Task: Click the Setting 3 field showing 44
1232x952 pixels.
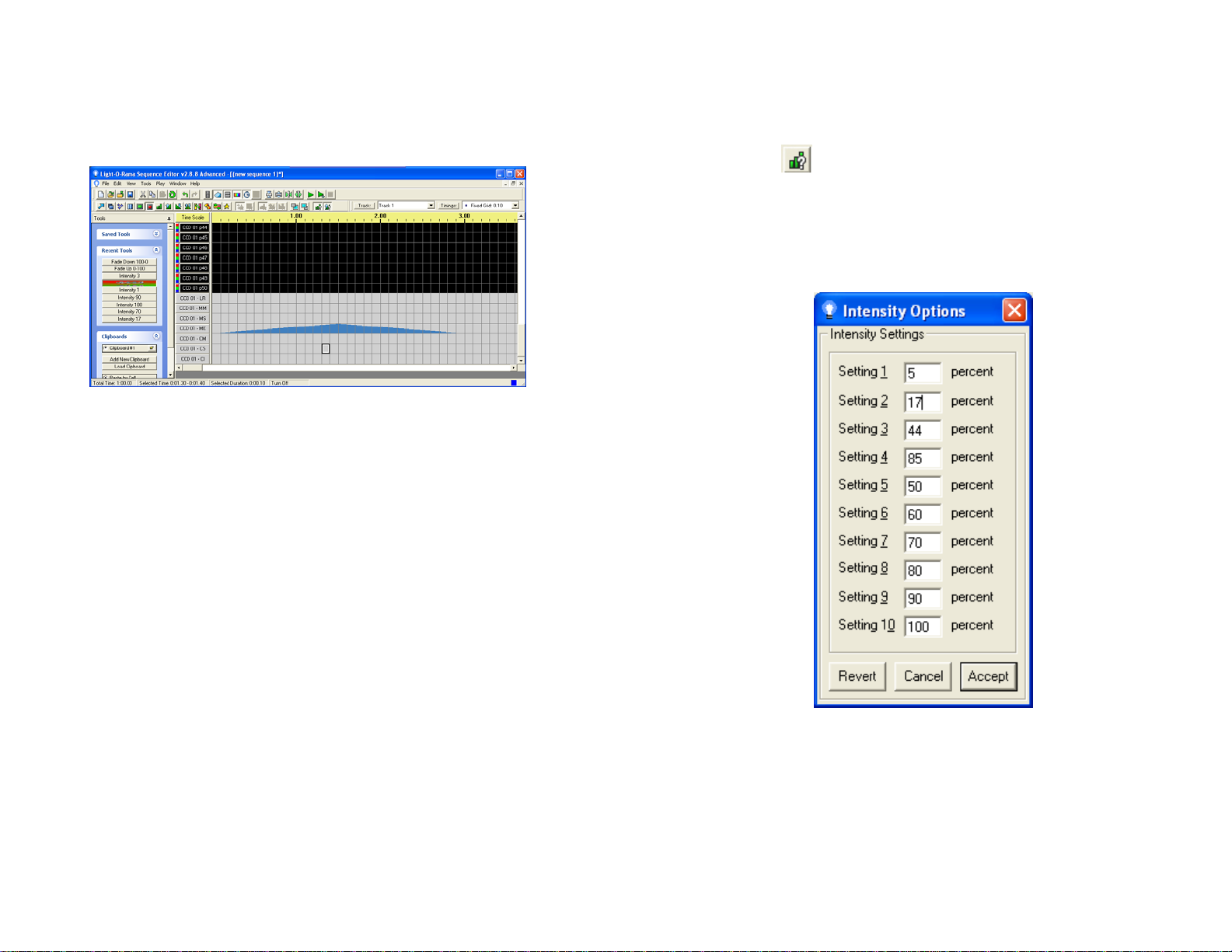Action: coord(923,430)
